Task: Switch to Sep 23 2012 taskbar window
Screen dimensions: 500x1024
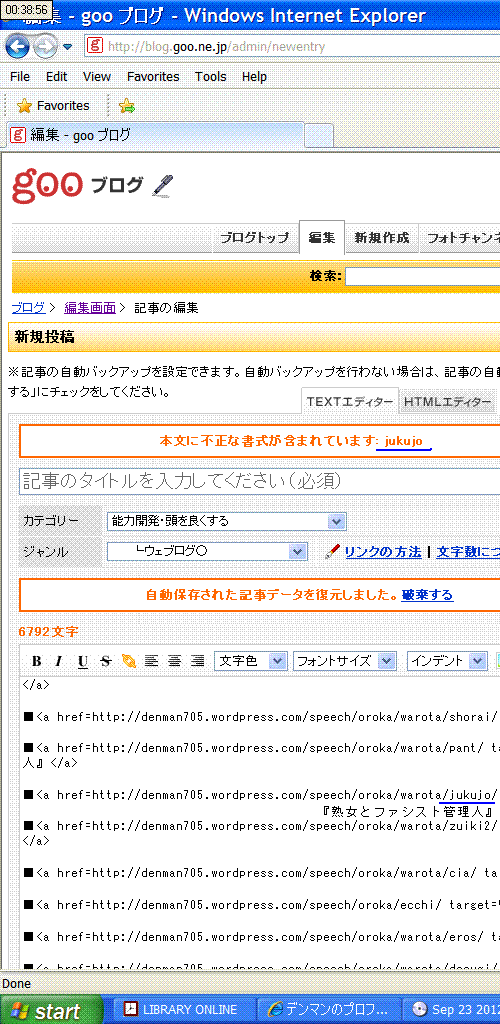Action: [452, 1010]
